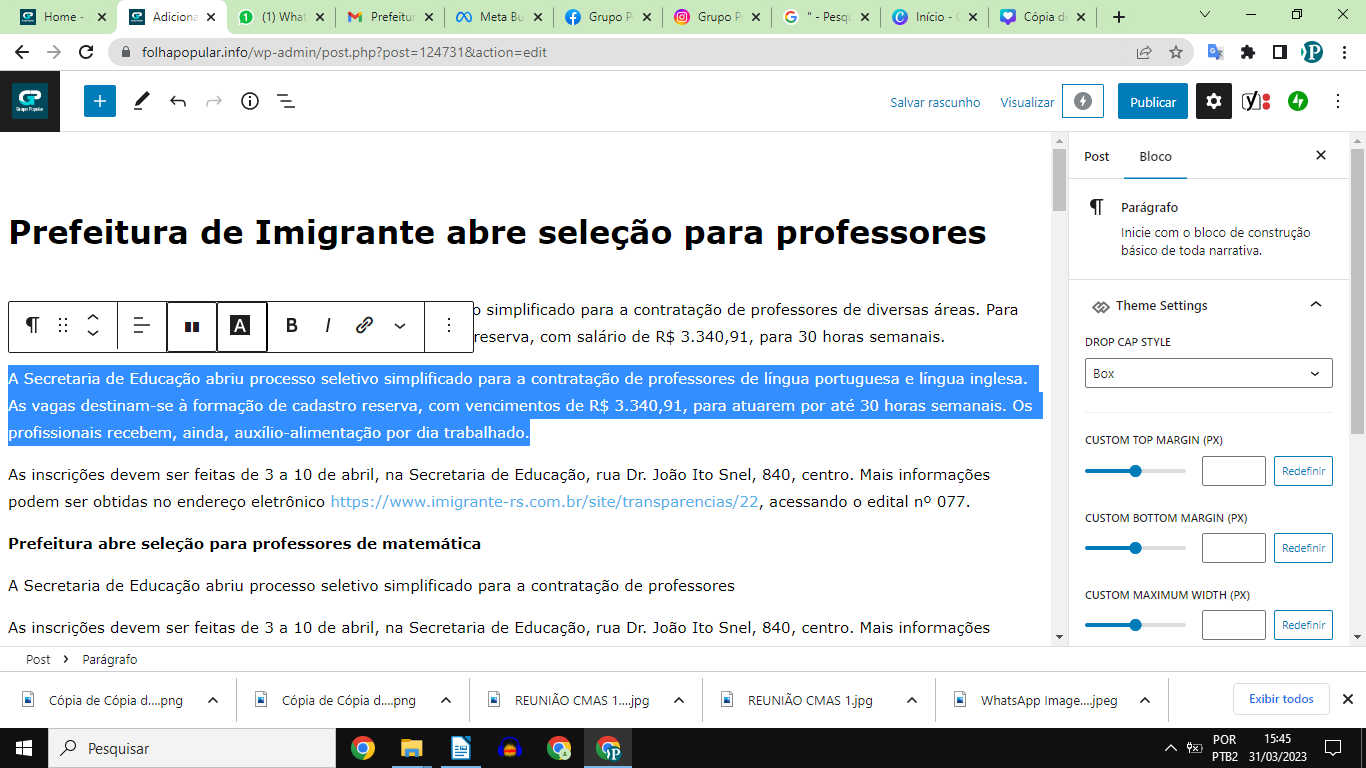Open Drop Cap Style dropdown showing Box
Viewport: 1366px width, 768px height.
pyautogui.click(x=1208, y=373)
